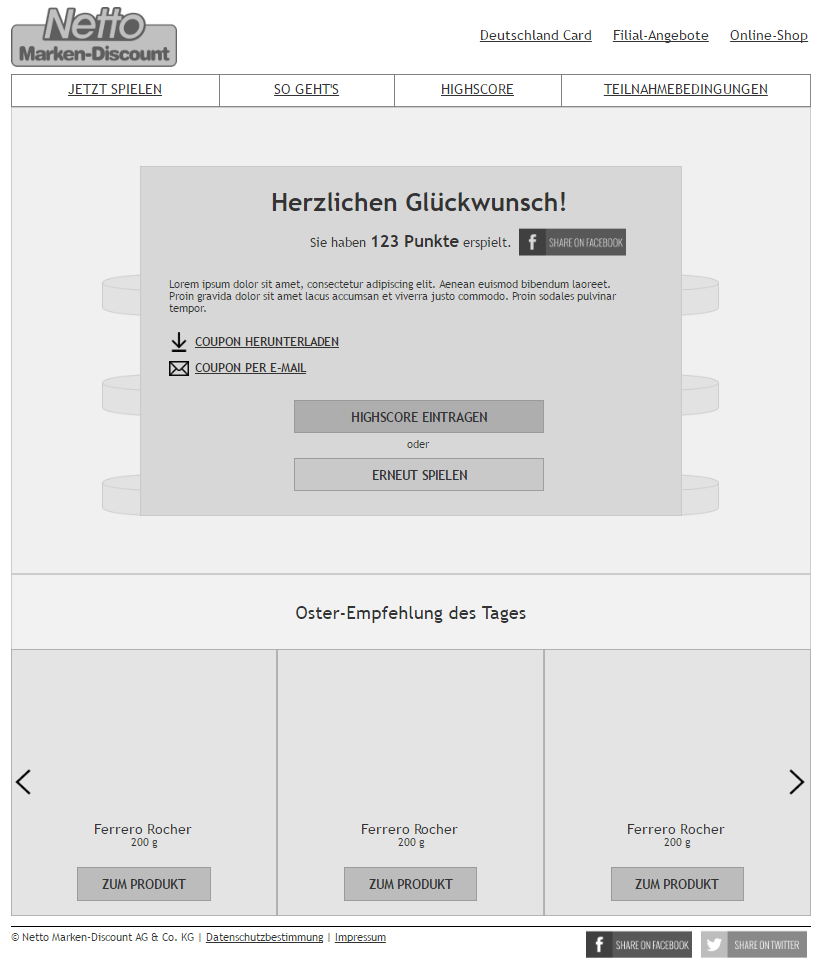Show next product with right arrow
This screenshot has width=820, height=962.
(x=796, y=782)
